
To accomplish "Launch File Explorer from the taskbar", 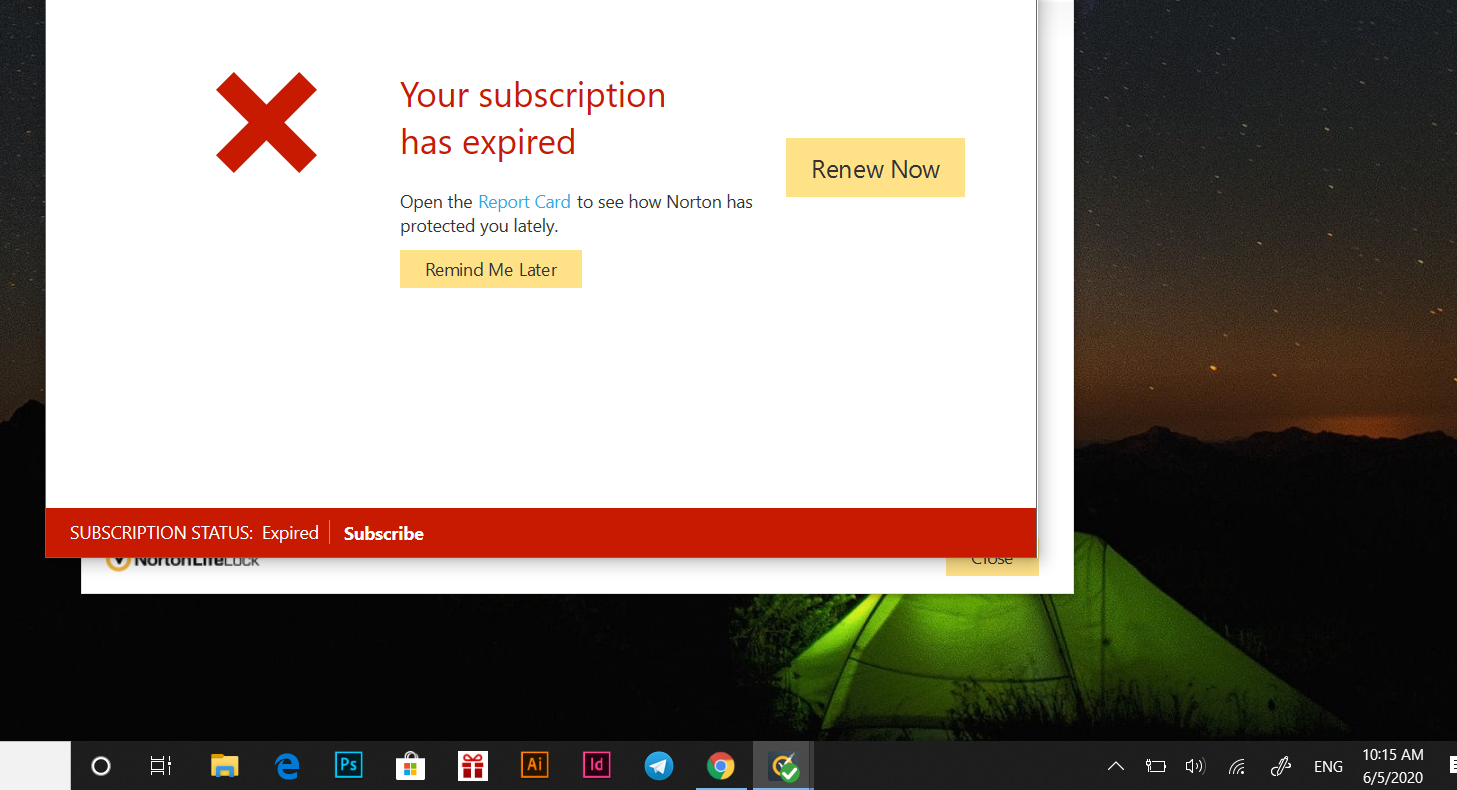I will [225, 766].
